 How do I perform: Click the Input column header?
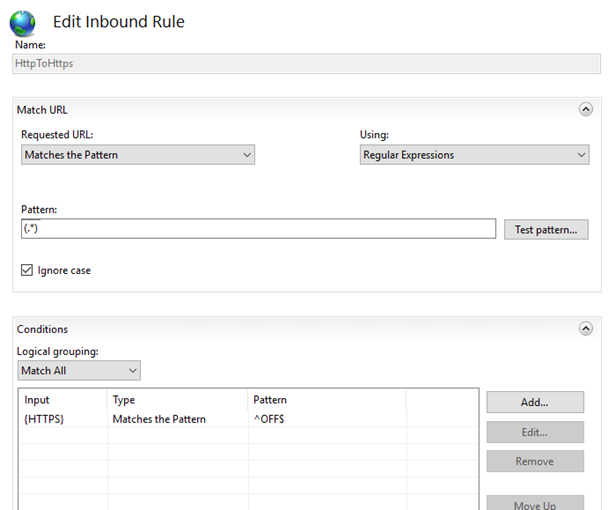point(62,400)
